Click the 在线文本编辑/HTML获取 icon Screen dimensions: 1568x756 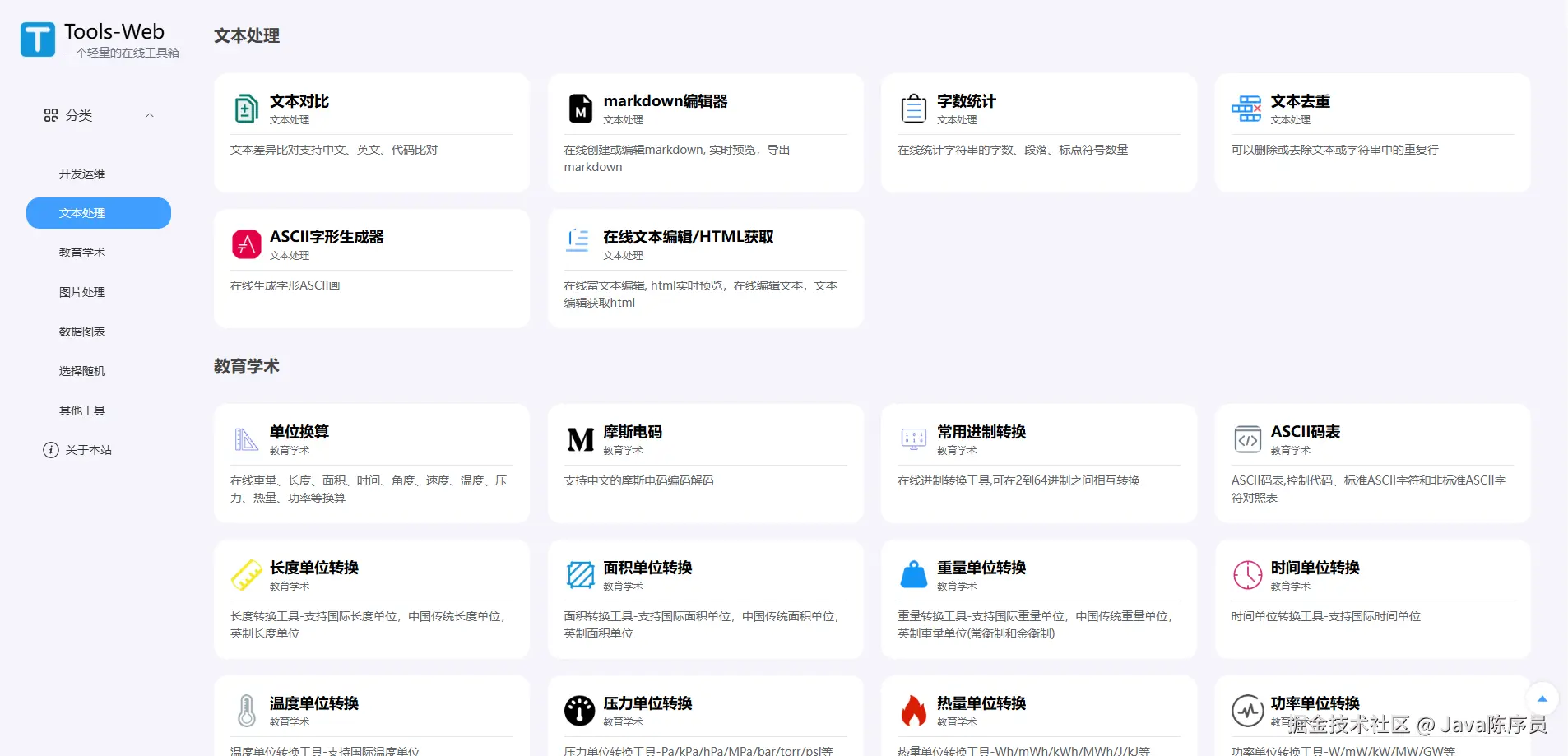579,240
